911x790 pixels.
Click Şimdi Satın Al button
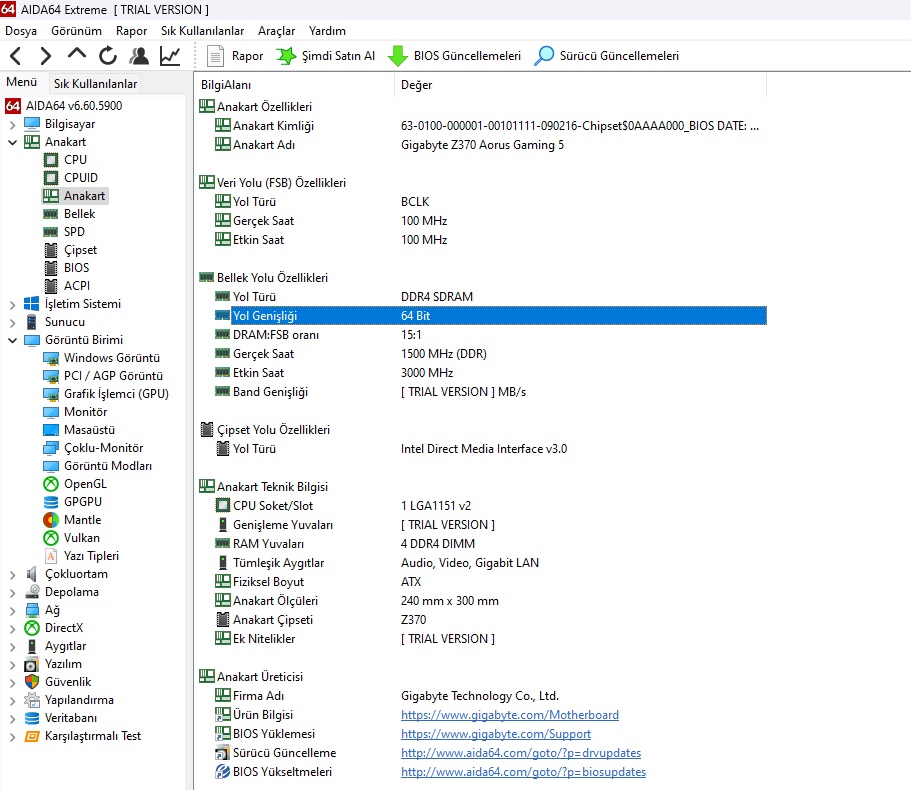[325, 56]
